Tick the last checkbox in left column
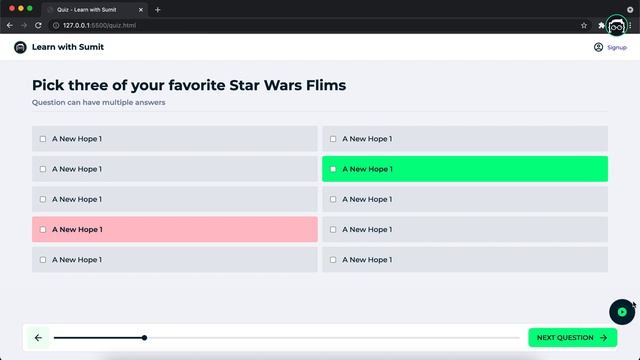640x360 pixels. [43, 260]
